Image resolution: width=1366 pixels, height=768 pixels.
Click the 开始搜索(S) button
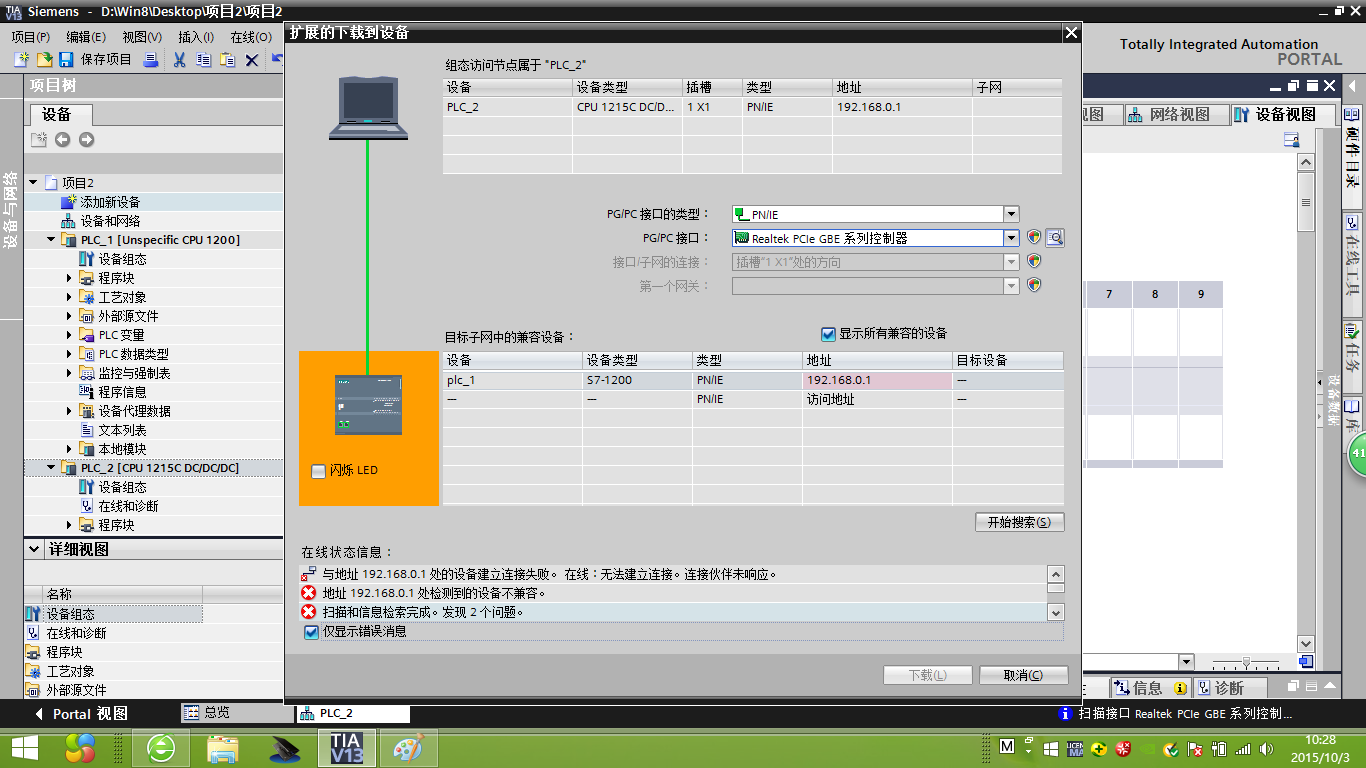pos(1020,522)
